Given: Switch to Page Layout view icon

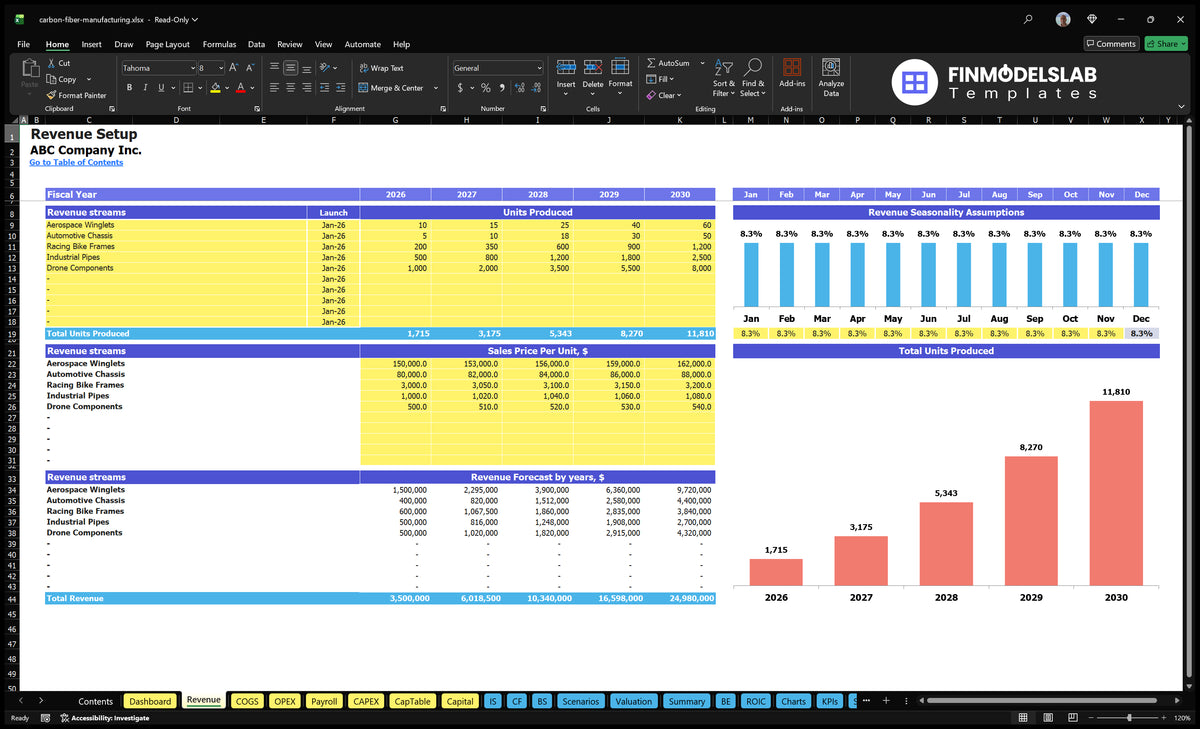Looking at the screenshot, I should pyautogui.click(x=1046, y=718).
